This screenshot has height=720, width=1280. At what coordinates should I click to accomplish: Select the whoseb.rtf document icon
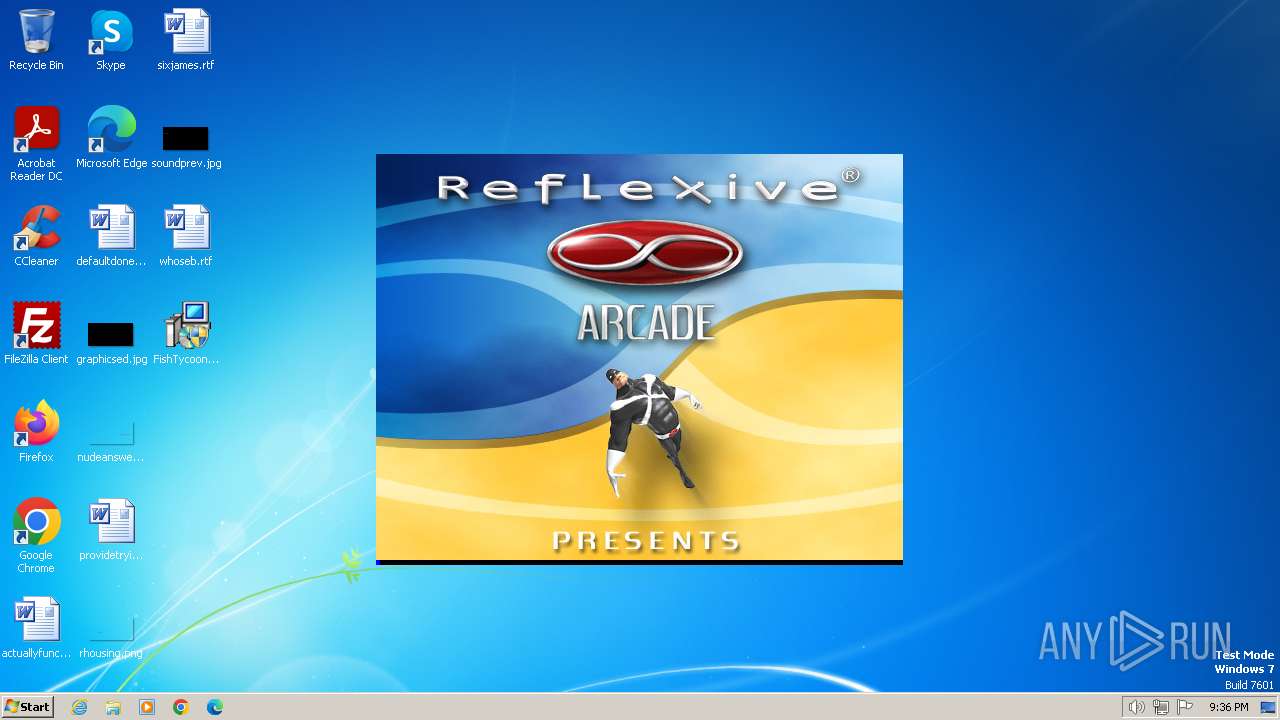click(x=186, y=236)
